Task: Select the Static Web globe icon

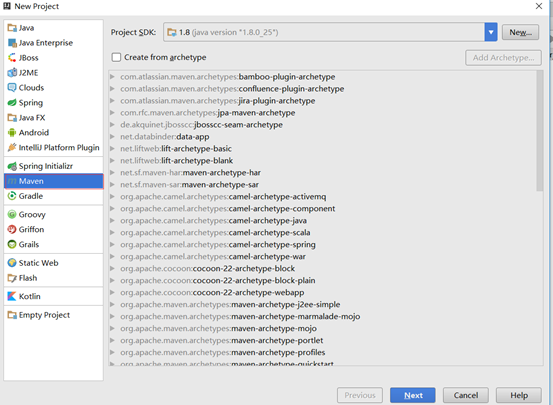Action: (12, 263)
